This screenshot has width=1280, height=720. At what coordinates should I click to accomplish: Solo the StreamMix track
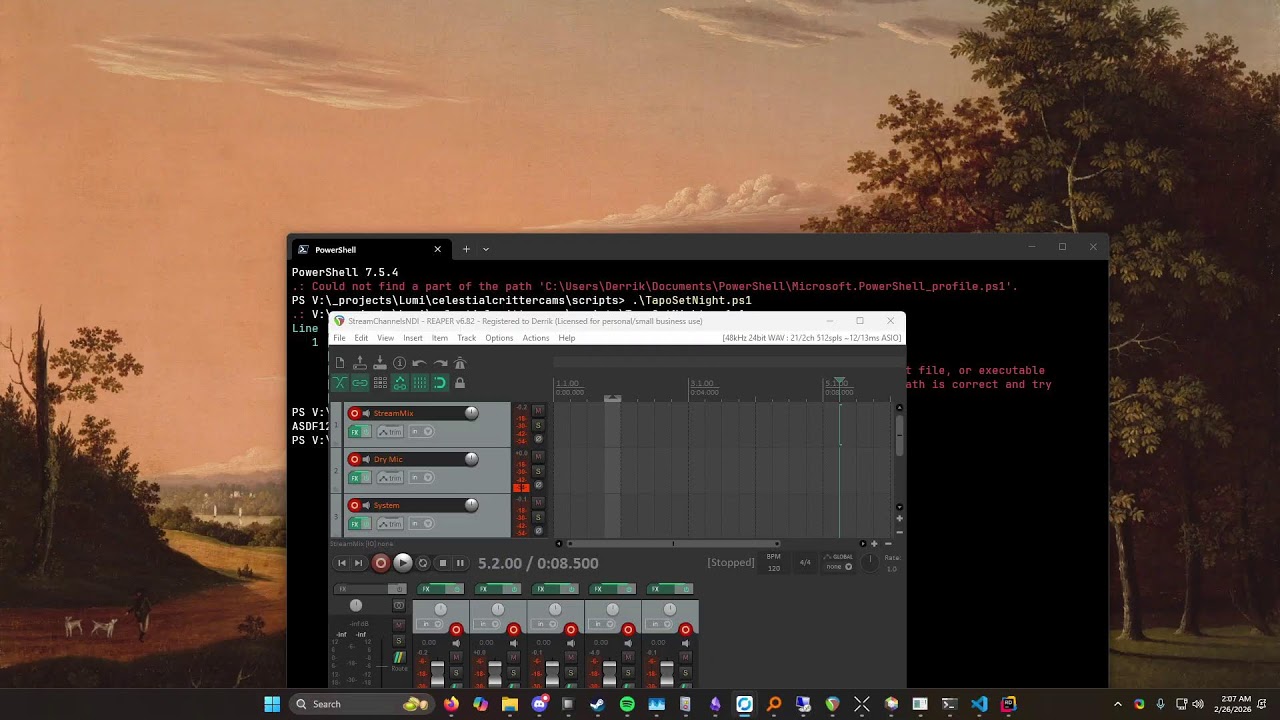point(538,425)
